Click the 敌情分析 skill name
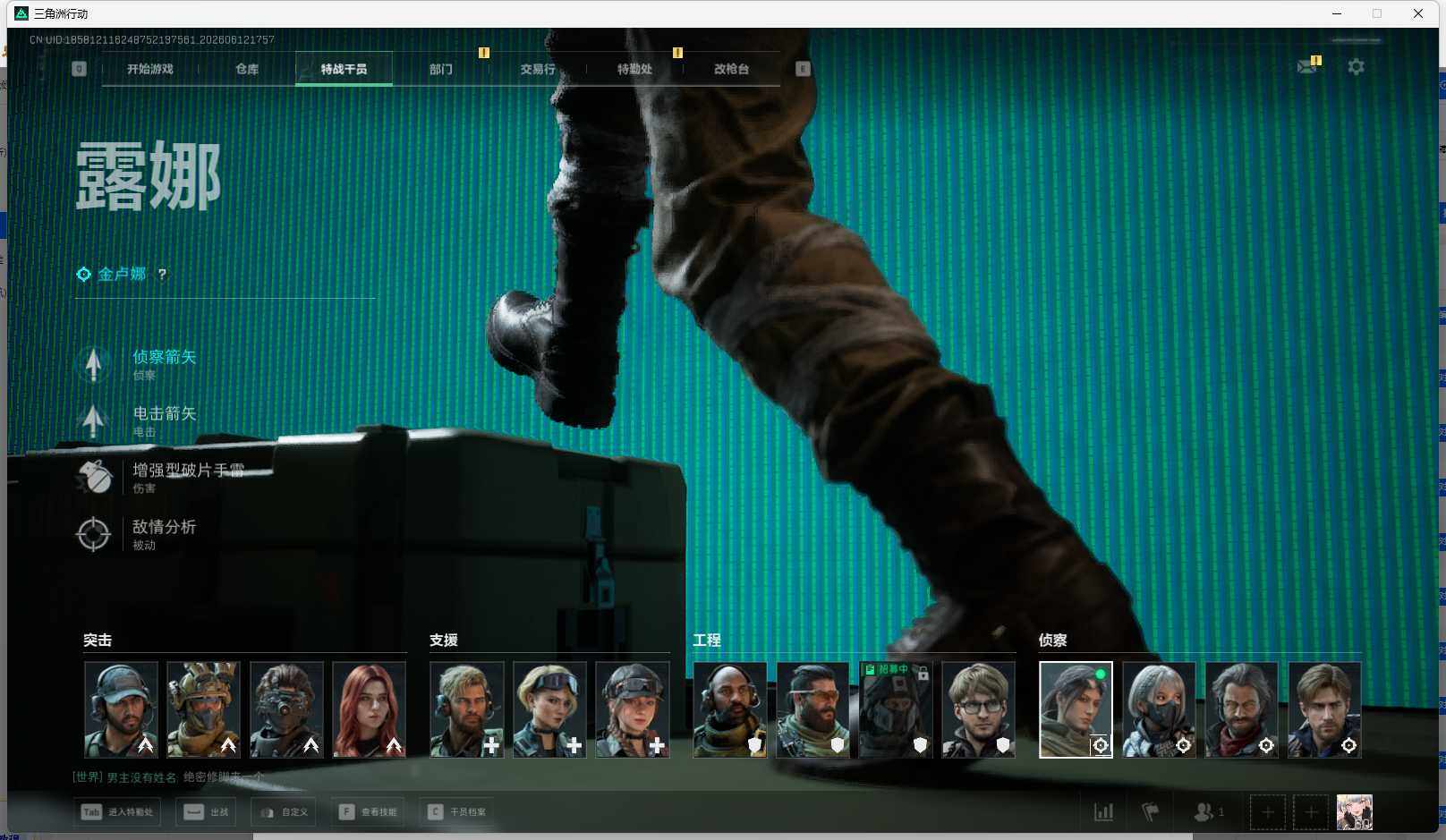 click(165, 527)
